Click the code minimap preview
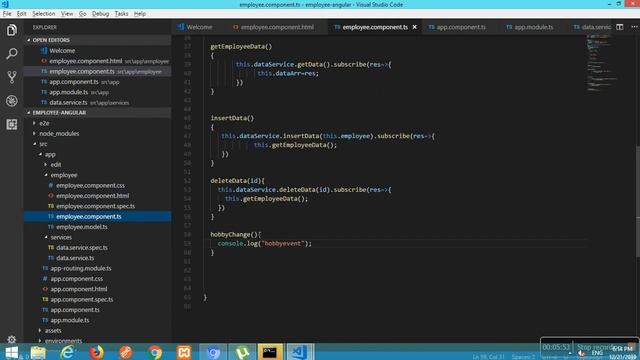 (602, 63)
